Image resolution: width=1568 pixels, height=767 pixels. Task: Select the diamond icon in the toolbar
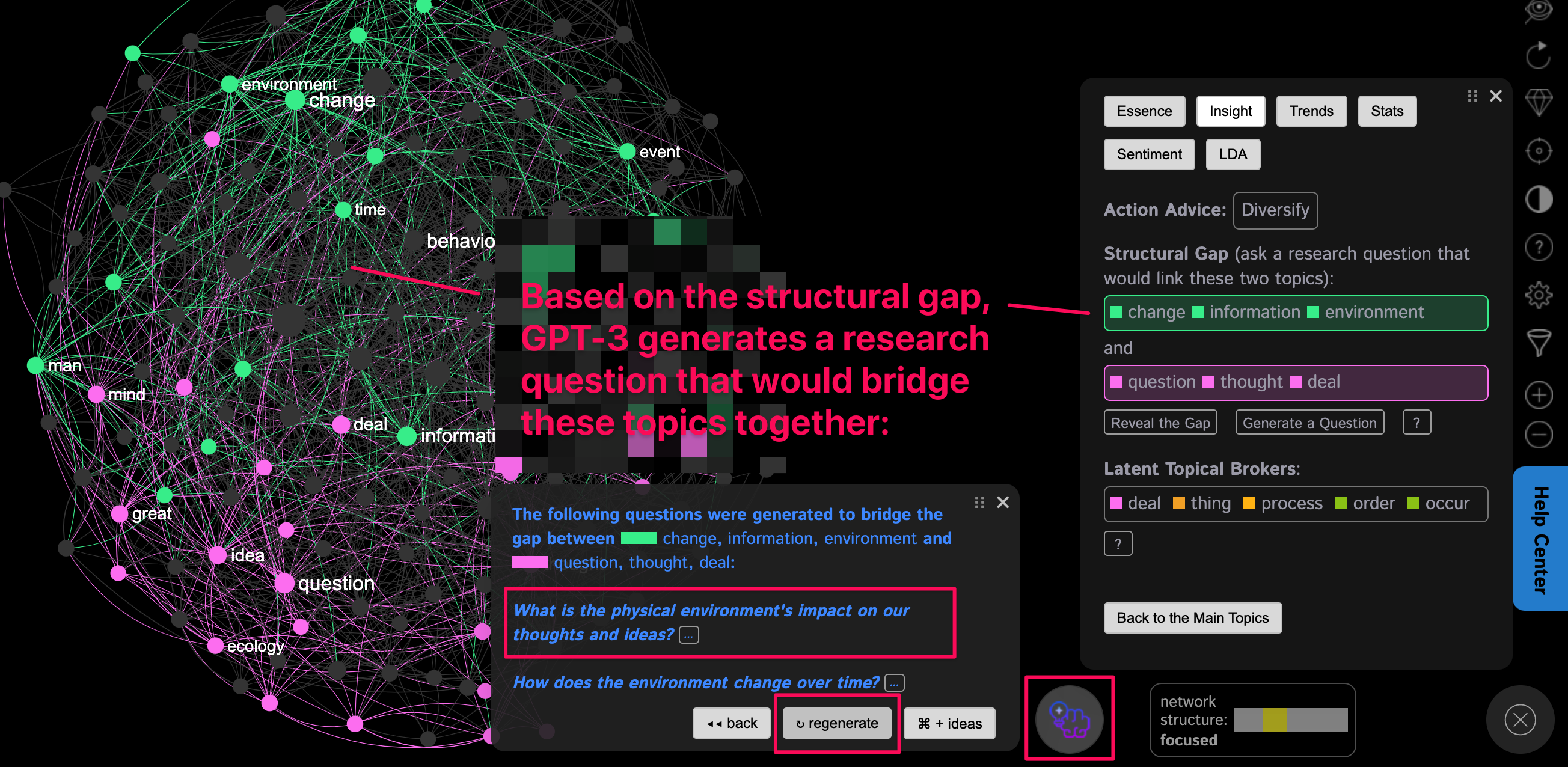1539,102
